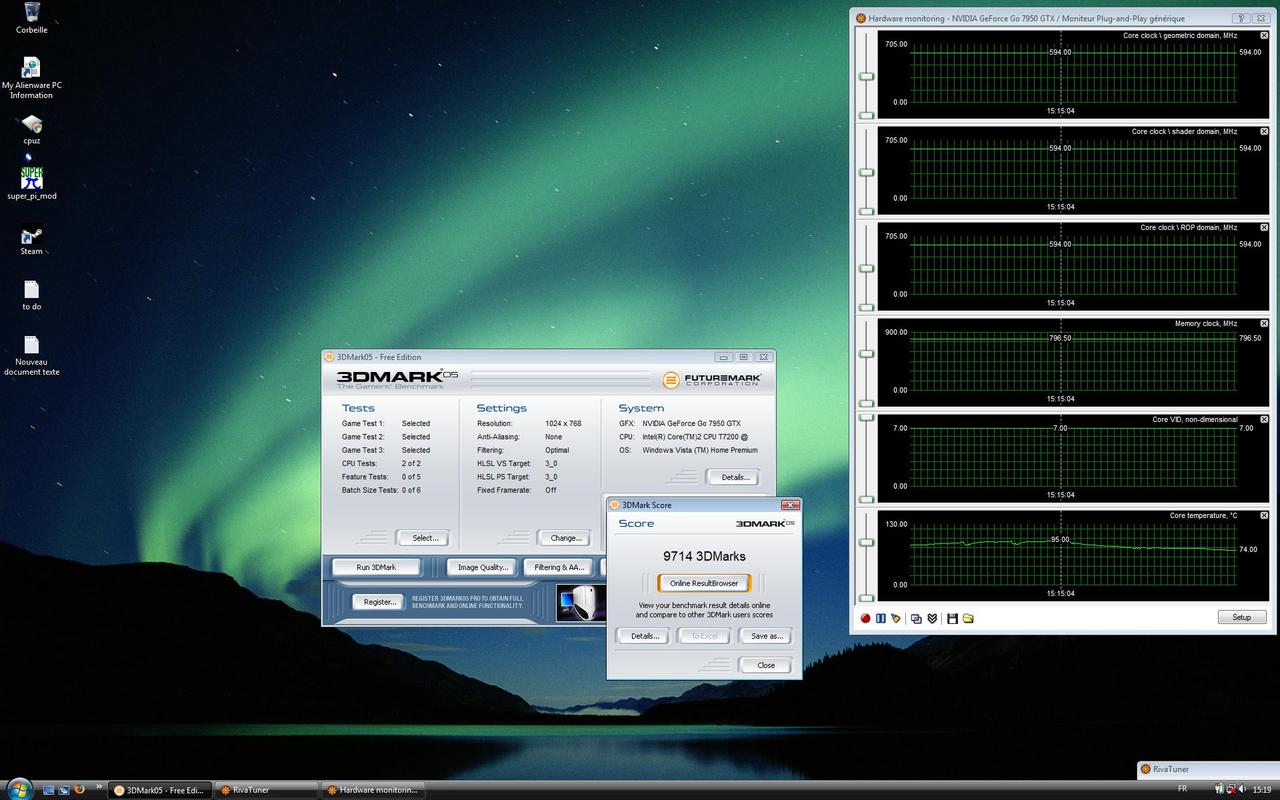
Task: Switch to 3DMark05 taskbar button
Action: (x=160, y=790)
